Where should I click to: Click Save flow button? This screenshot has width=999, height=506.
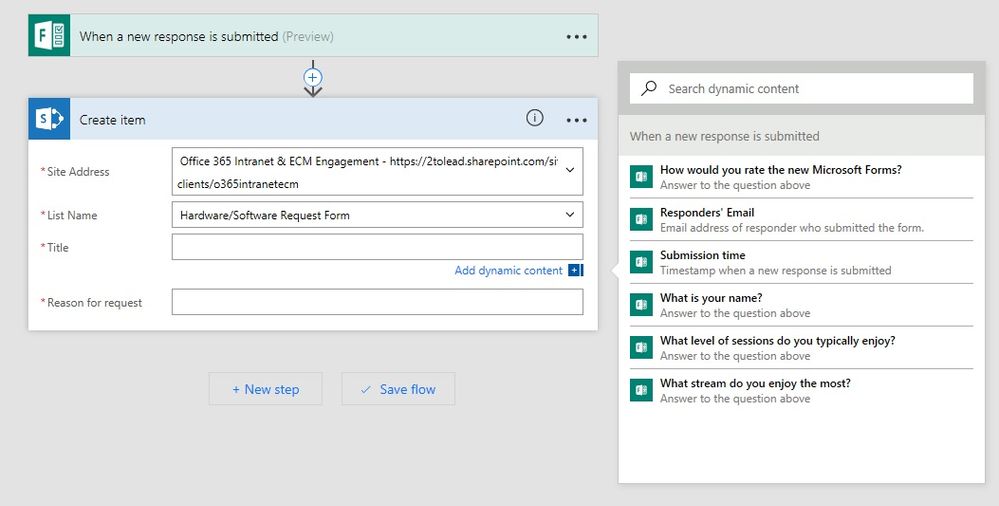pos(398,389)
